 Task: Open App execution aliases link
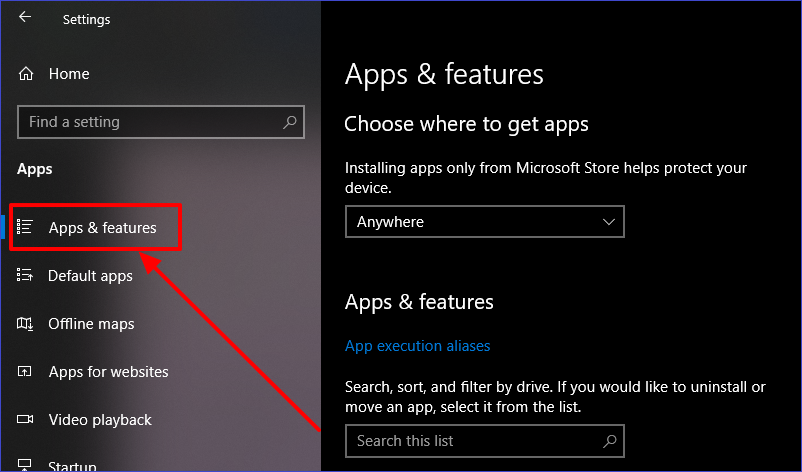417,346
